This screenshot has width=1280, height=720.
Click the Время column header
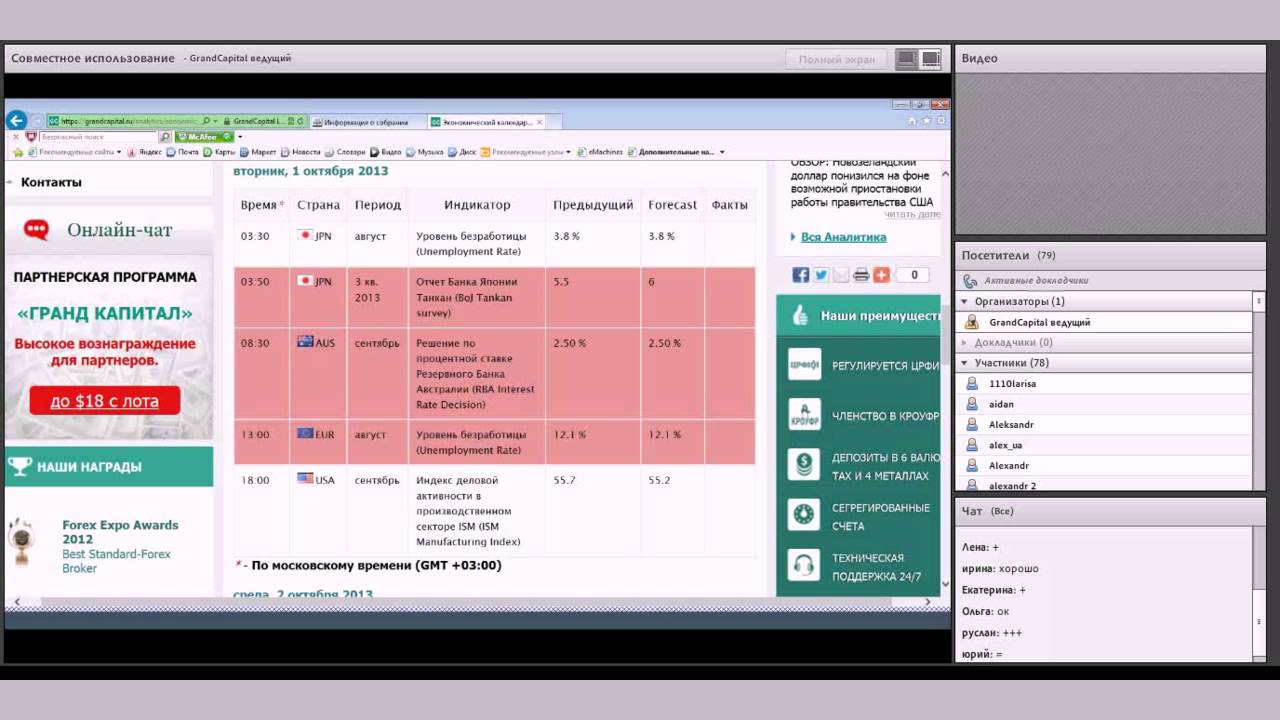(x=262, y=204)
